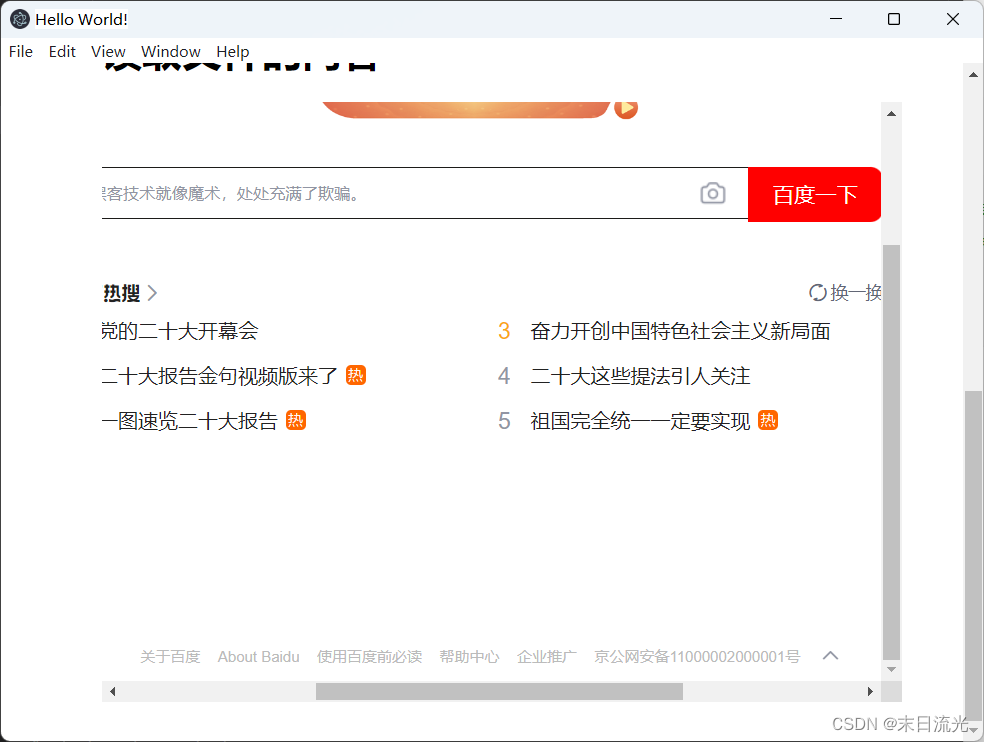This screenshot has width=984, height=742.
Task: Click the footer collapse up-chevron
Action: tap(830, 656)
